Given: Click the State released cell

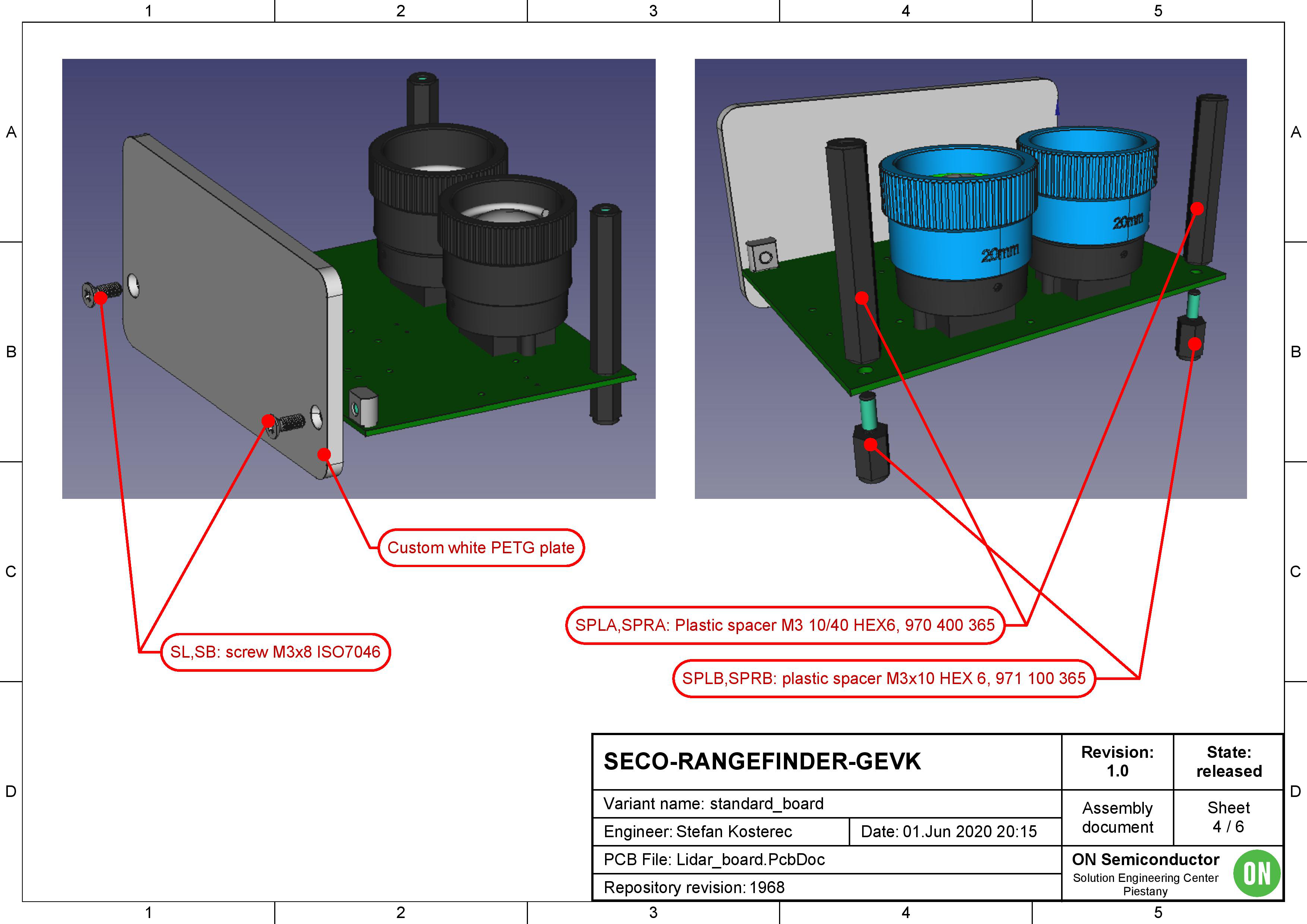Looking at the screenshot, I should point(1228,762).
